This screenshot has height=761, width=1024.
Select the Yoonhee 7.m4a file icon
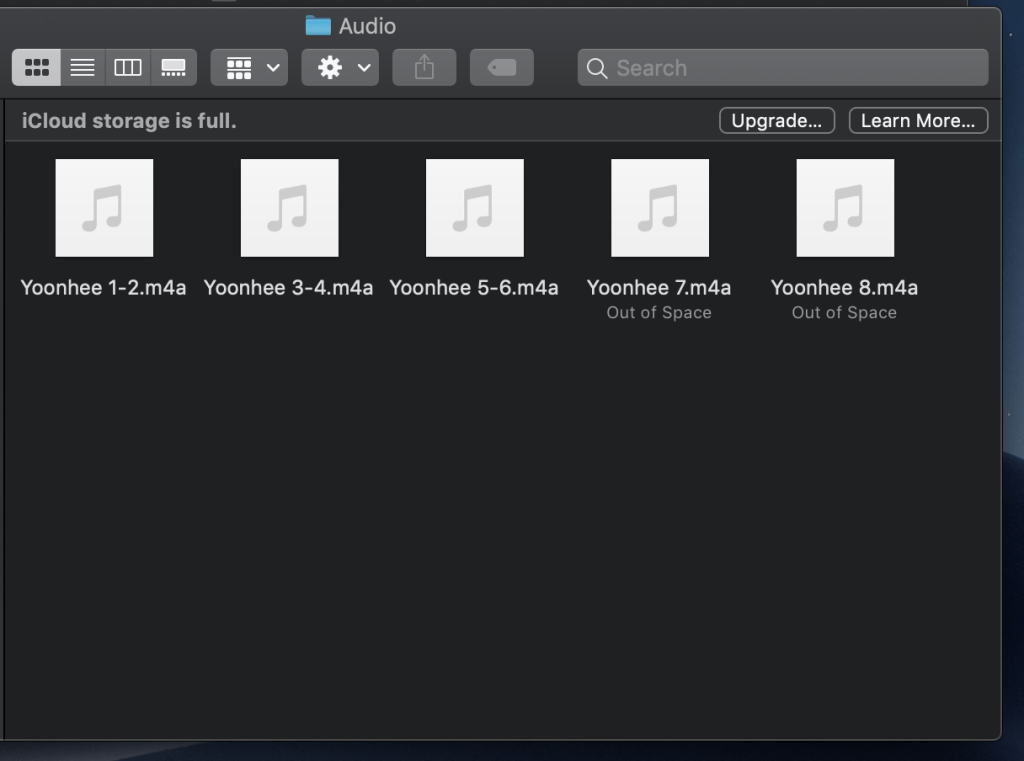pos(660,208)
